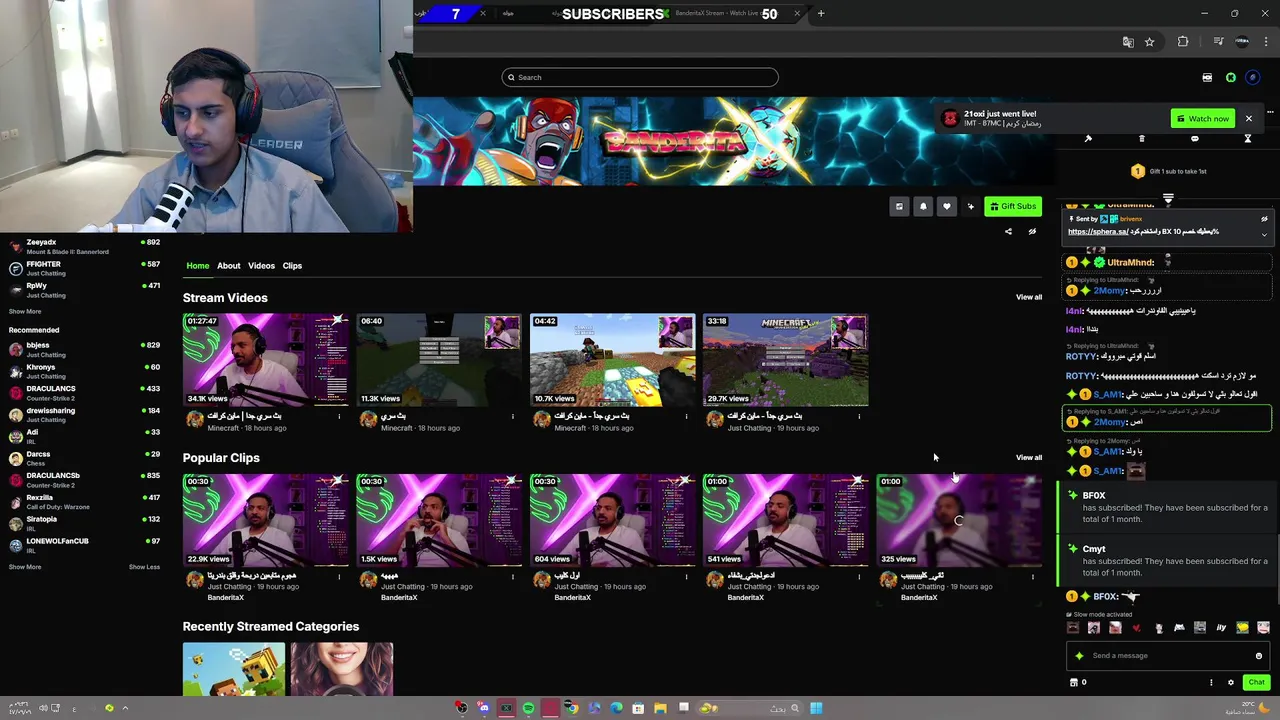Open the 01:27:47 stream video thumbnail
The image size is (1280, 720).
coord(265,360)
